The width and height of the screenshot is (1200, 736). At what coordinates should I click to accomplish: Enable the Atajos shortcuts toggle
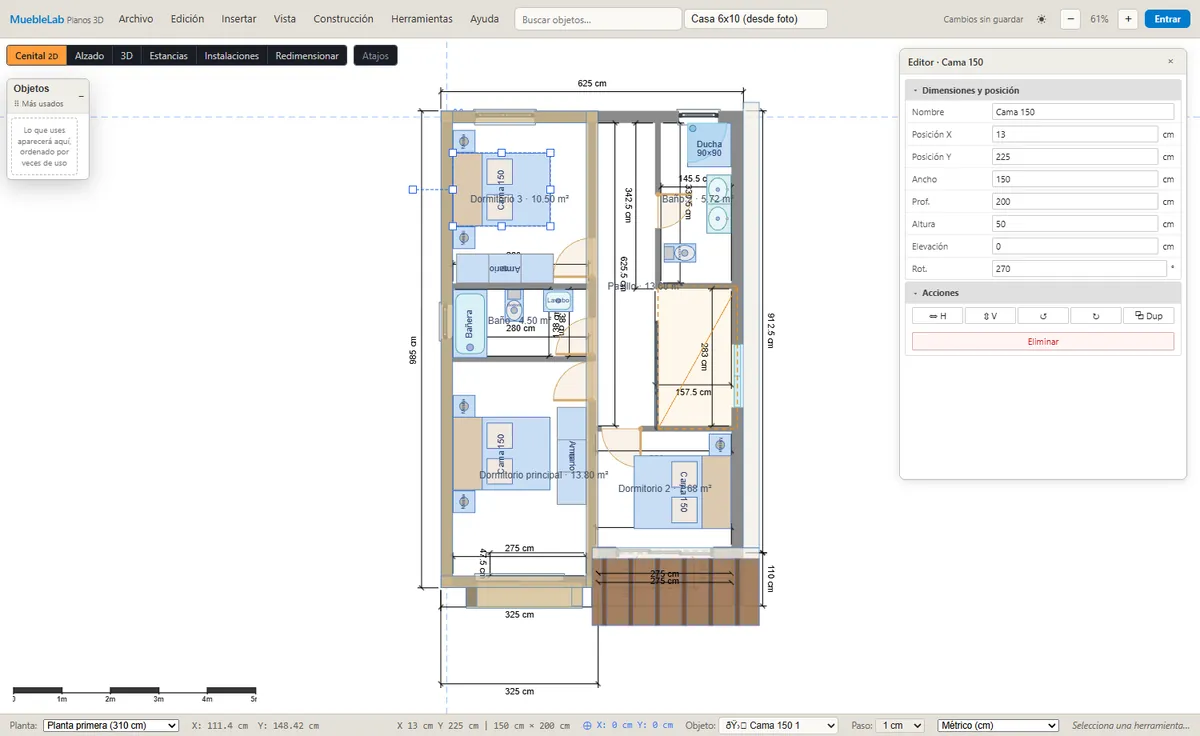point(376,56)
